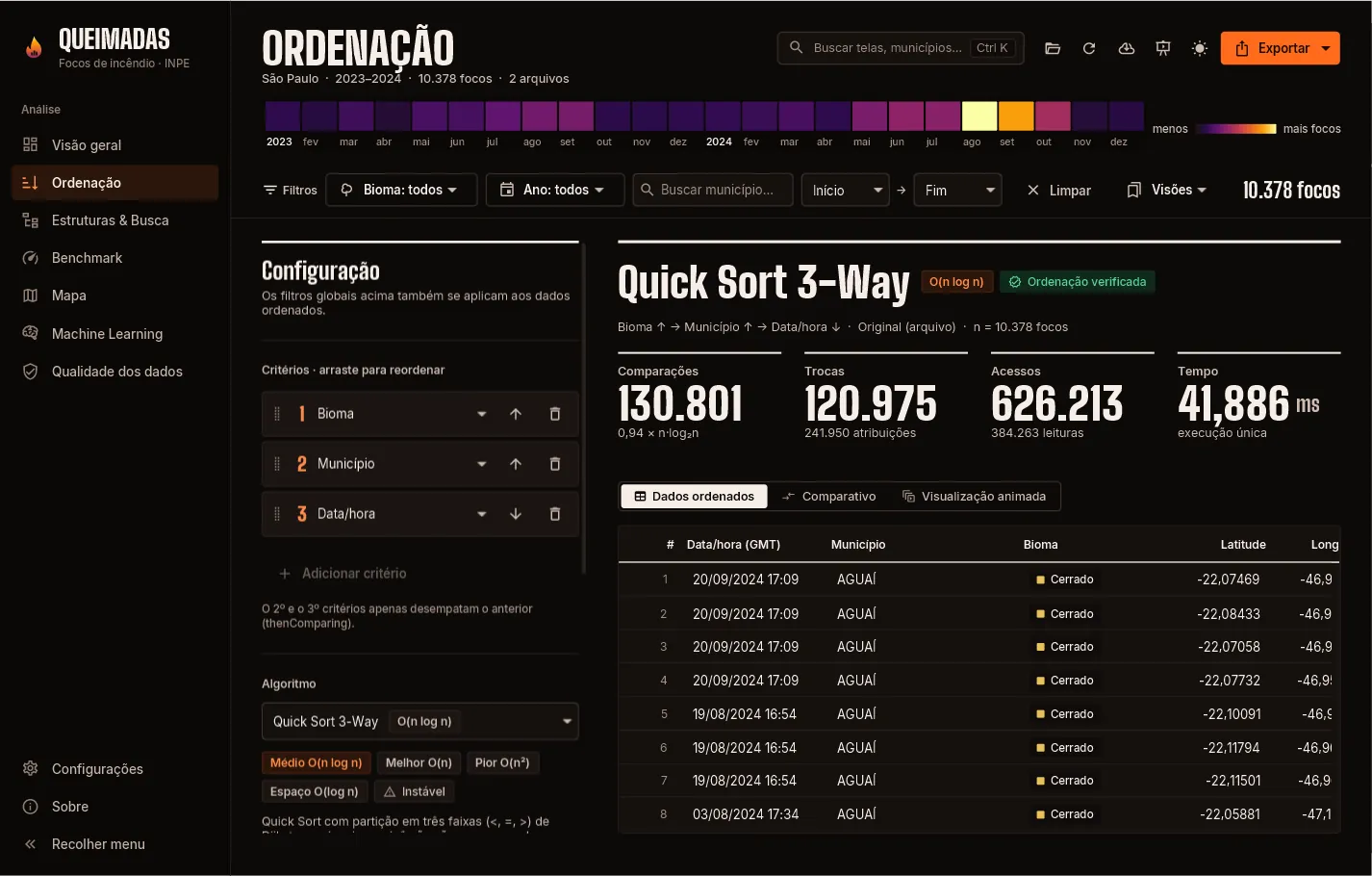
Task: Click the Data/hora (GMT) column header
Action: coord(733,545)
